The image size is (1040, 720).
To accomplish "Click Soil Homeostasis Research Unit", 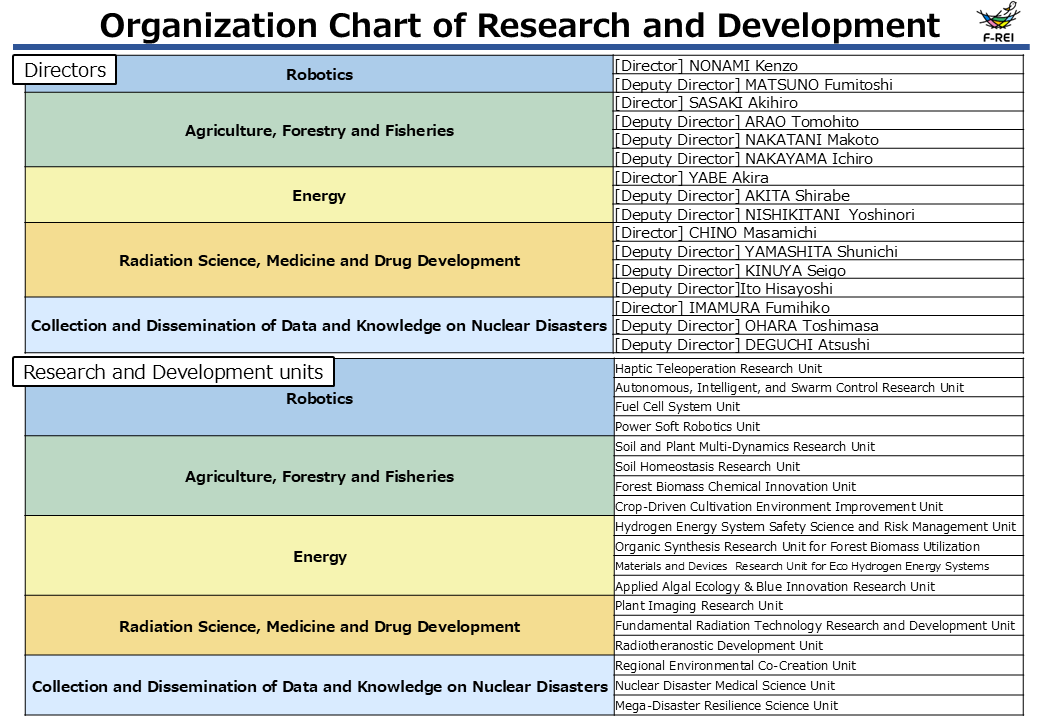I will tap(708, 467).
